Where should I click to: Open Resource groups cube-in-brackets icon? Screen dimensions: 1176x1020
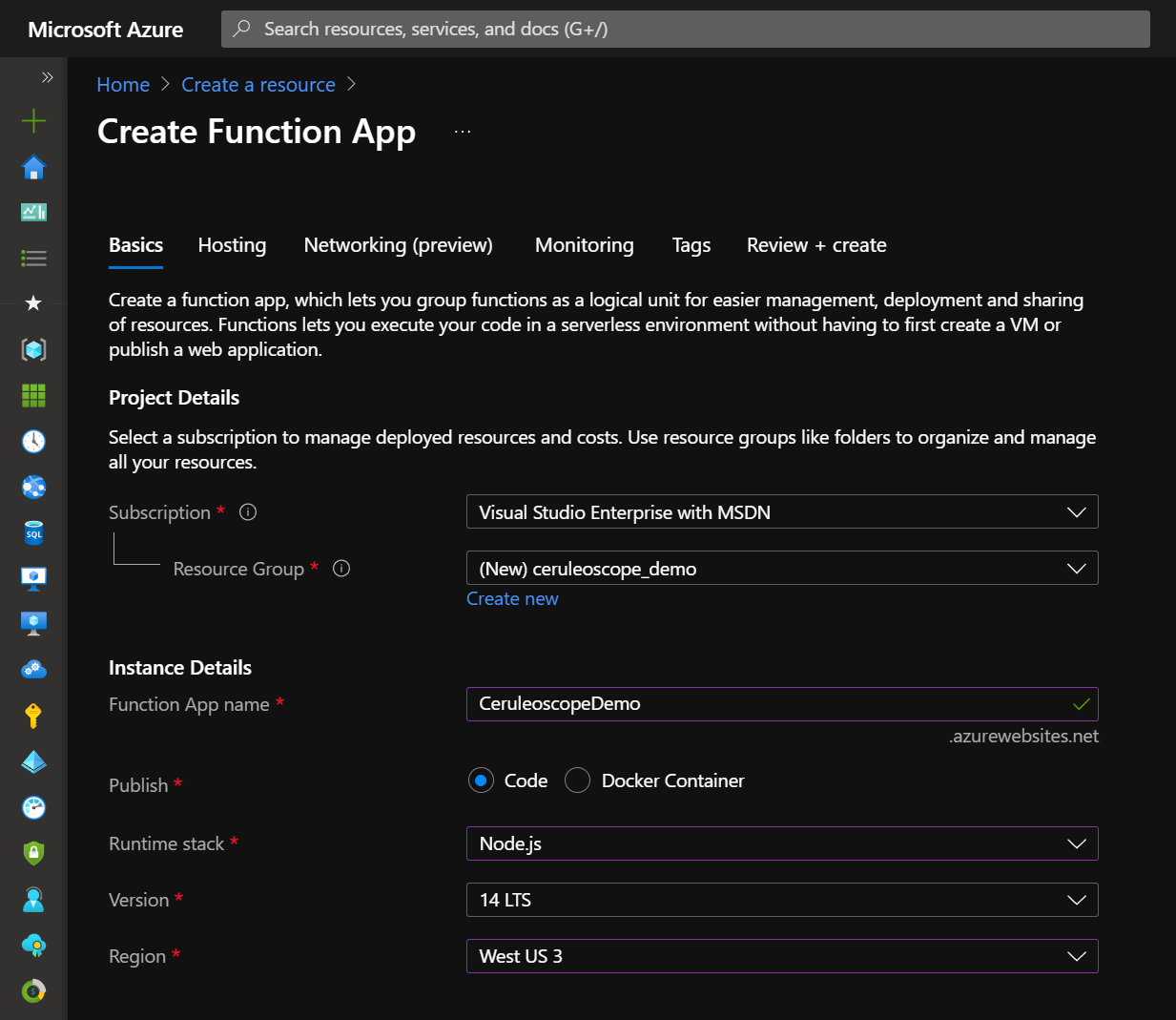tap(33, 349)
